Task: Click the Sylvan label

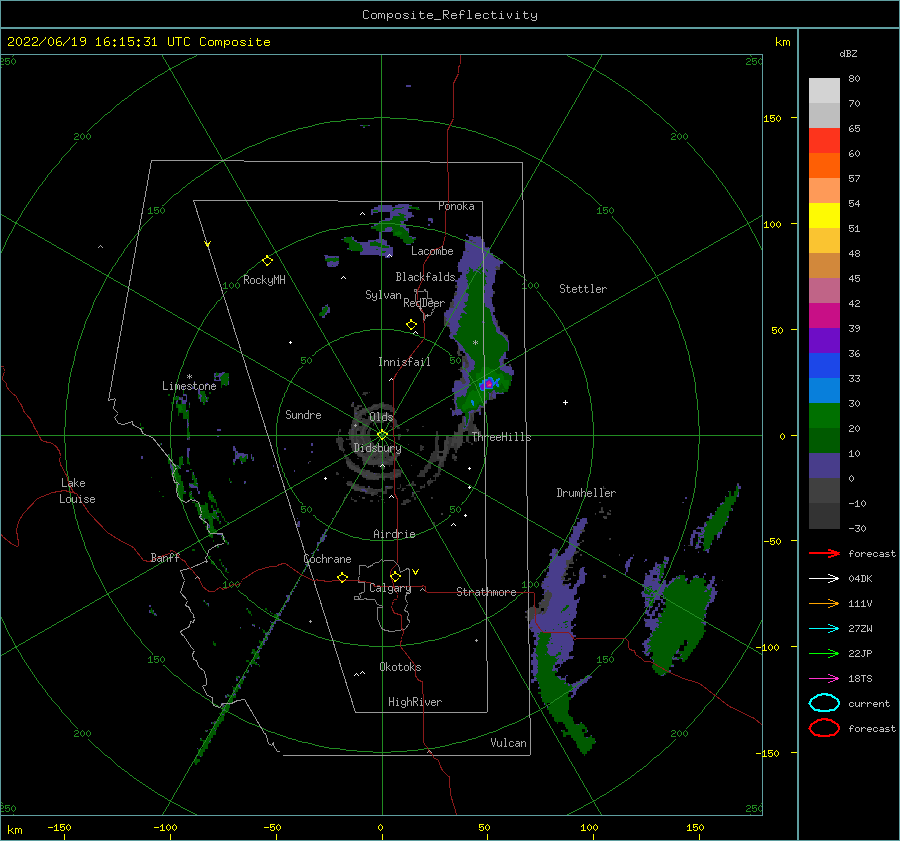Action: 383,295
